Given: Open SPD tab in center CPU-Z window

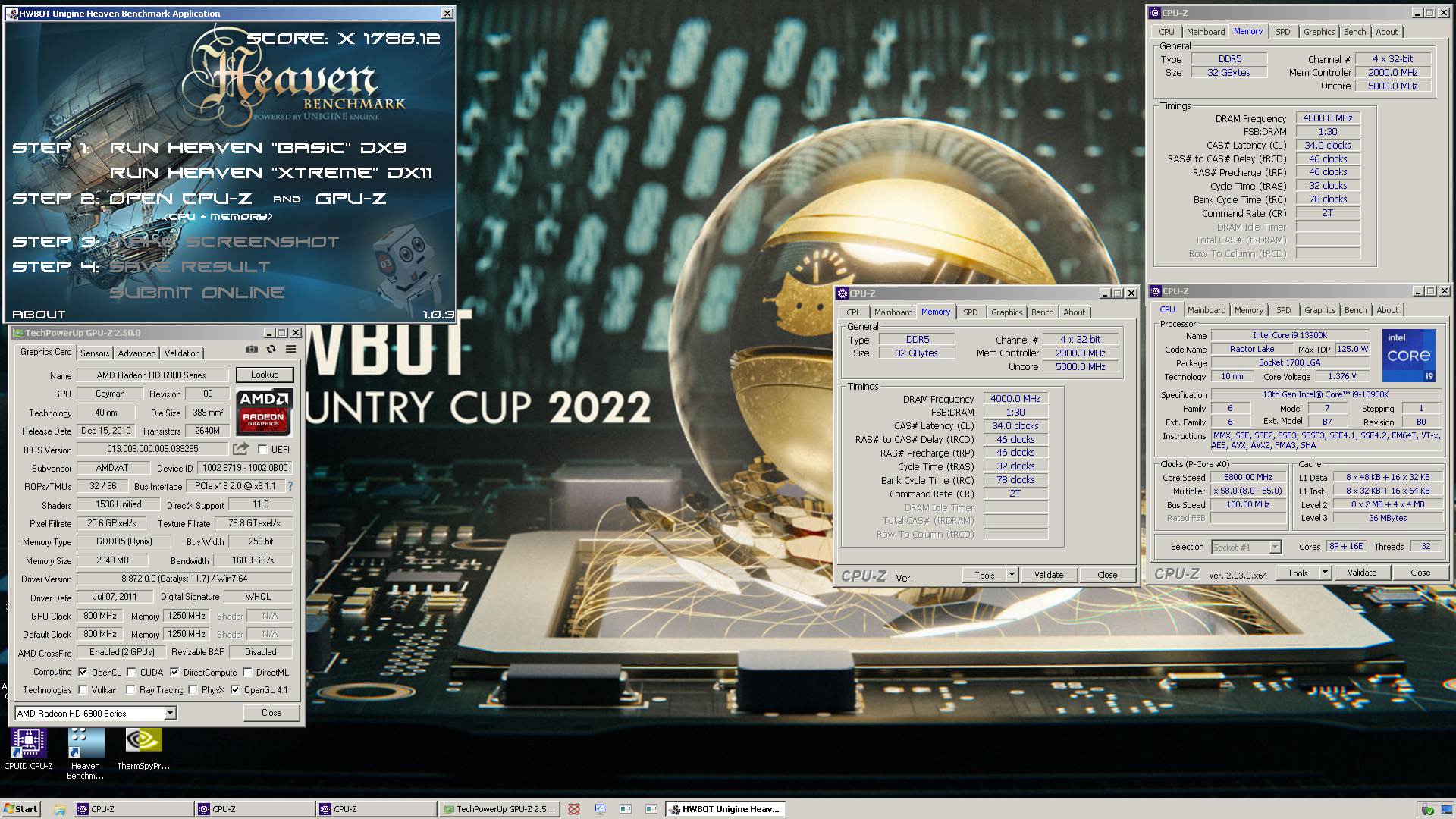Looking at the screenshot, I should pos(970,312).
